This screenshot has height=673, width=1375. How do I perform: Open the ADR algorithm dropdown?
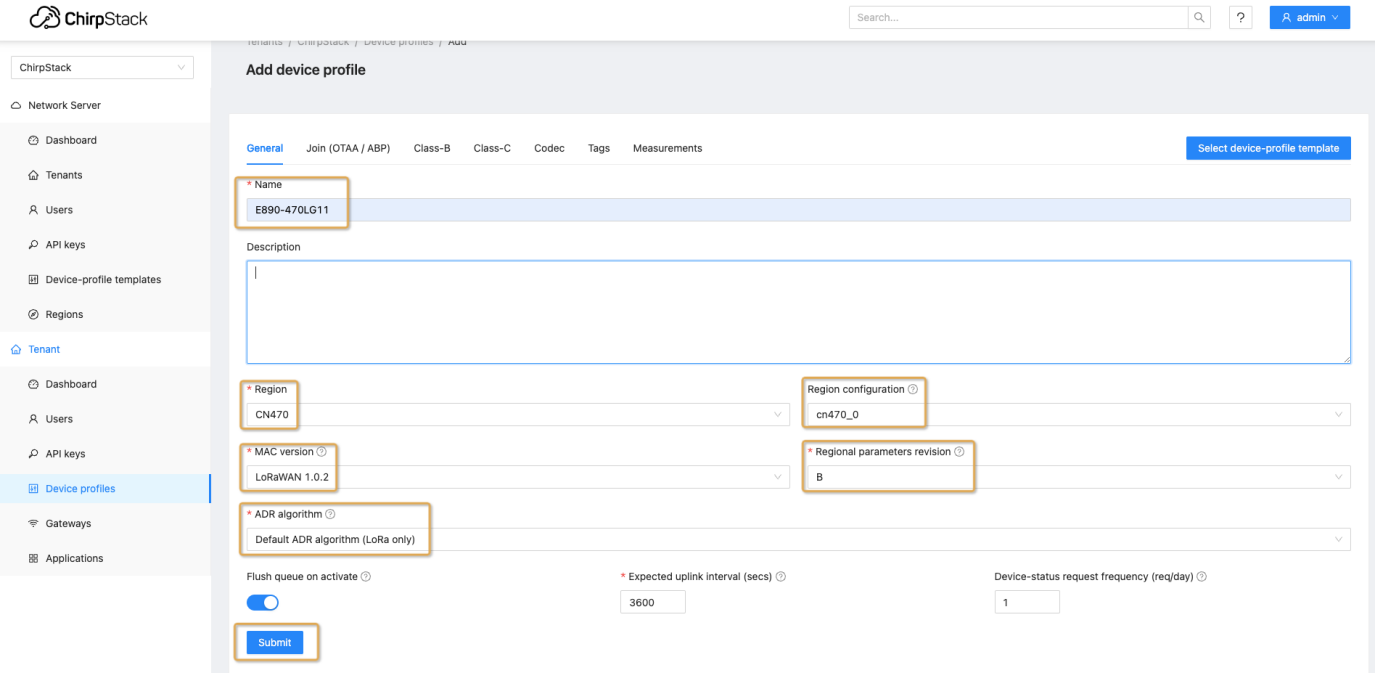797,540
